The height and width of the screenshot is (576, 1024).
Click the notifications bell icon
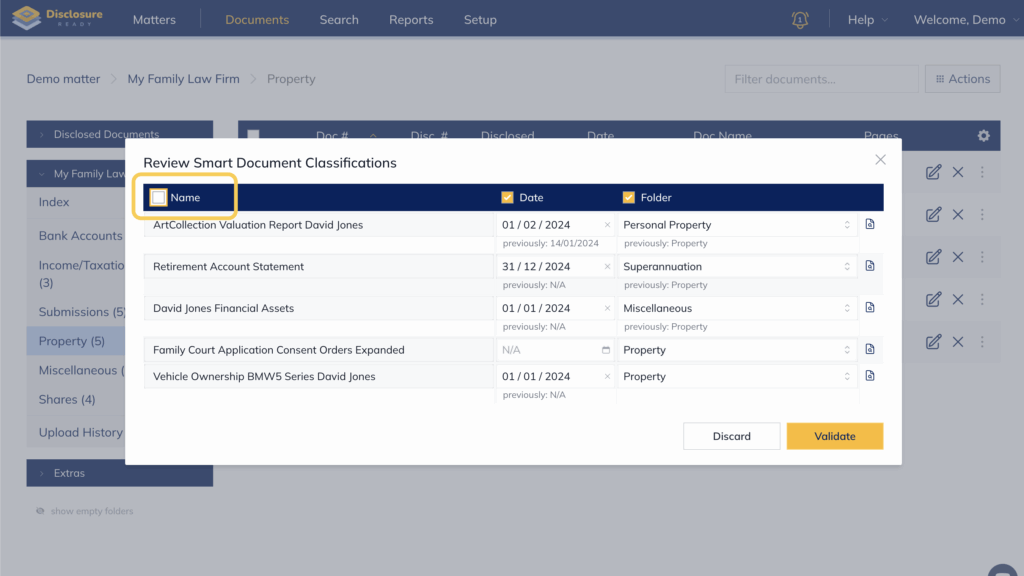click(800, 20)
